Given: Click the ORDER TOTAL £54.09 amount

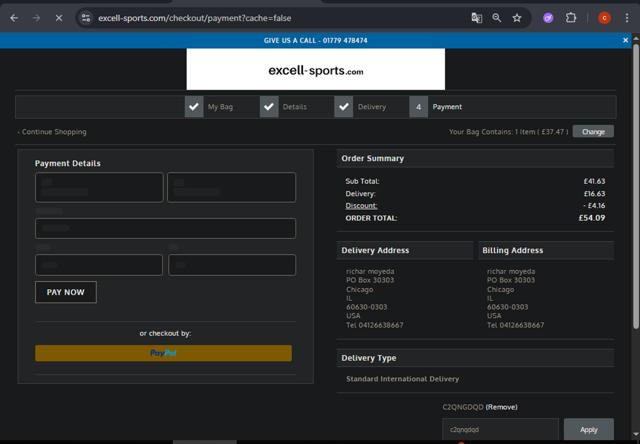Looking at the screenshot, I should pyautogui.click(x=592, y=218).
